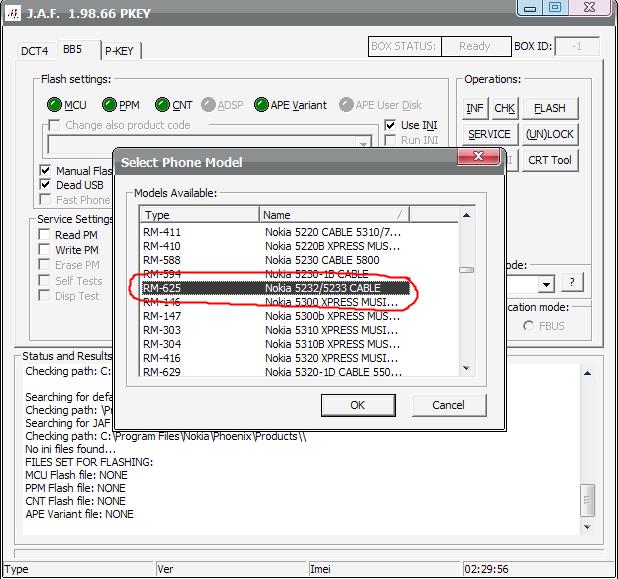
Task: Click the BOX ID field
Action: 577,47
